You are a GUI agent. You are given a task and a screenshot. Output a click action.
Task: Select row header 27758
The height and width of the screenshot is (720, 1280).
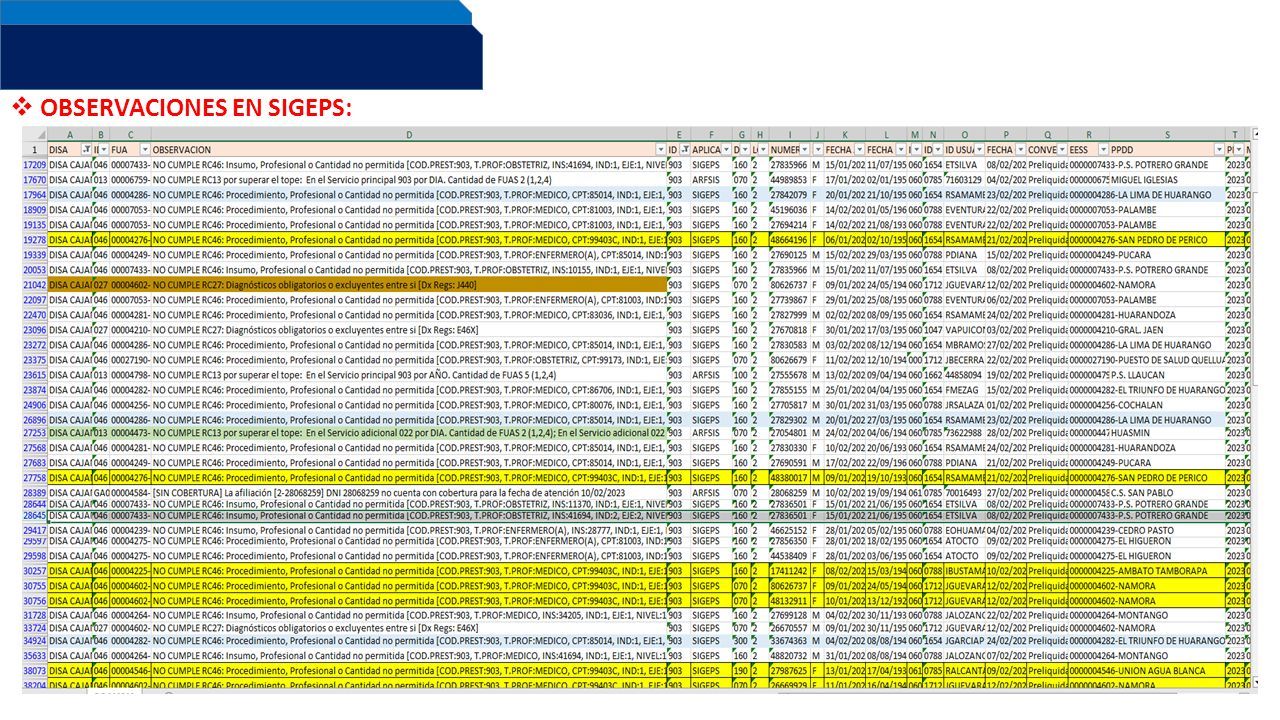pyautogui.click(x=35, y=478)
